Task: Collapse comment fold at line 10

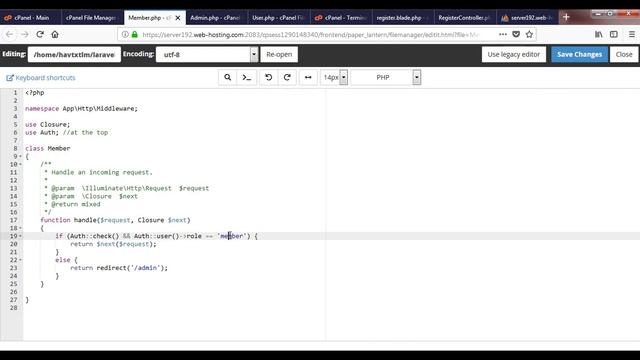Action: (20, 164)
